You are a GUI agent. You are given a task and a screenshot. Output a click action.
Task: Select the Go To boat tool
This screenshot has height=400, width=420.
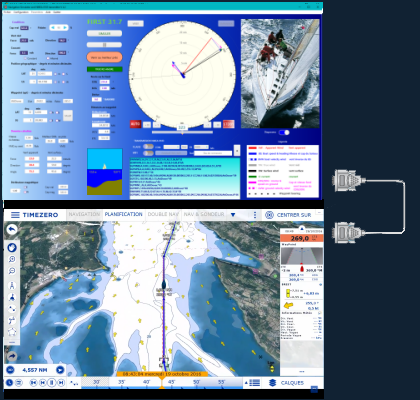(x=12, y=297)
